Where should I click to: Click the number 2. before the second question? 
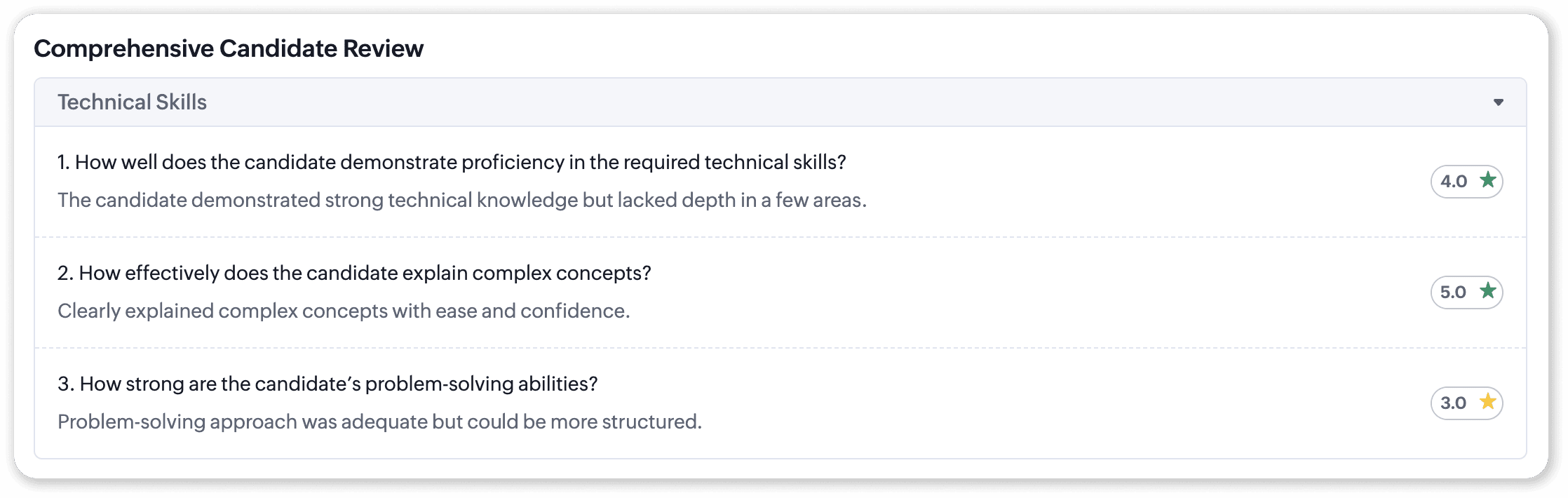click(x=65, y=273)
